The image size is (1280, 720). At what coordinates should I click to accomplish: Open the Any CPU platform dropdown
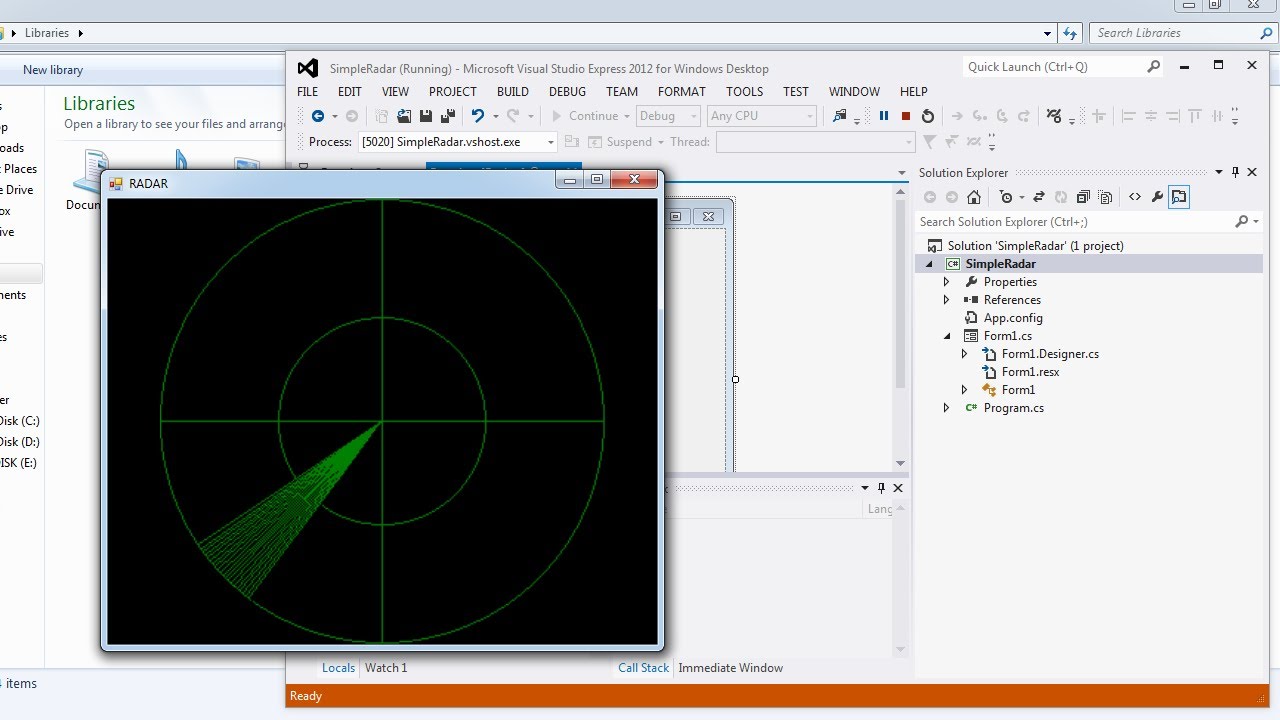[x=810, y=116]
